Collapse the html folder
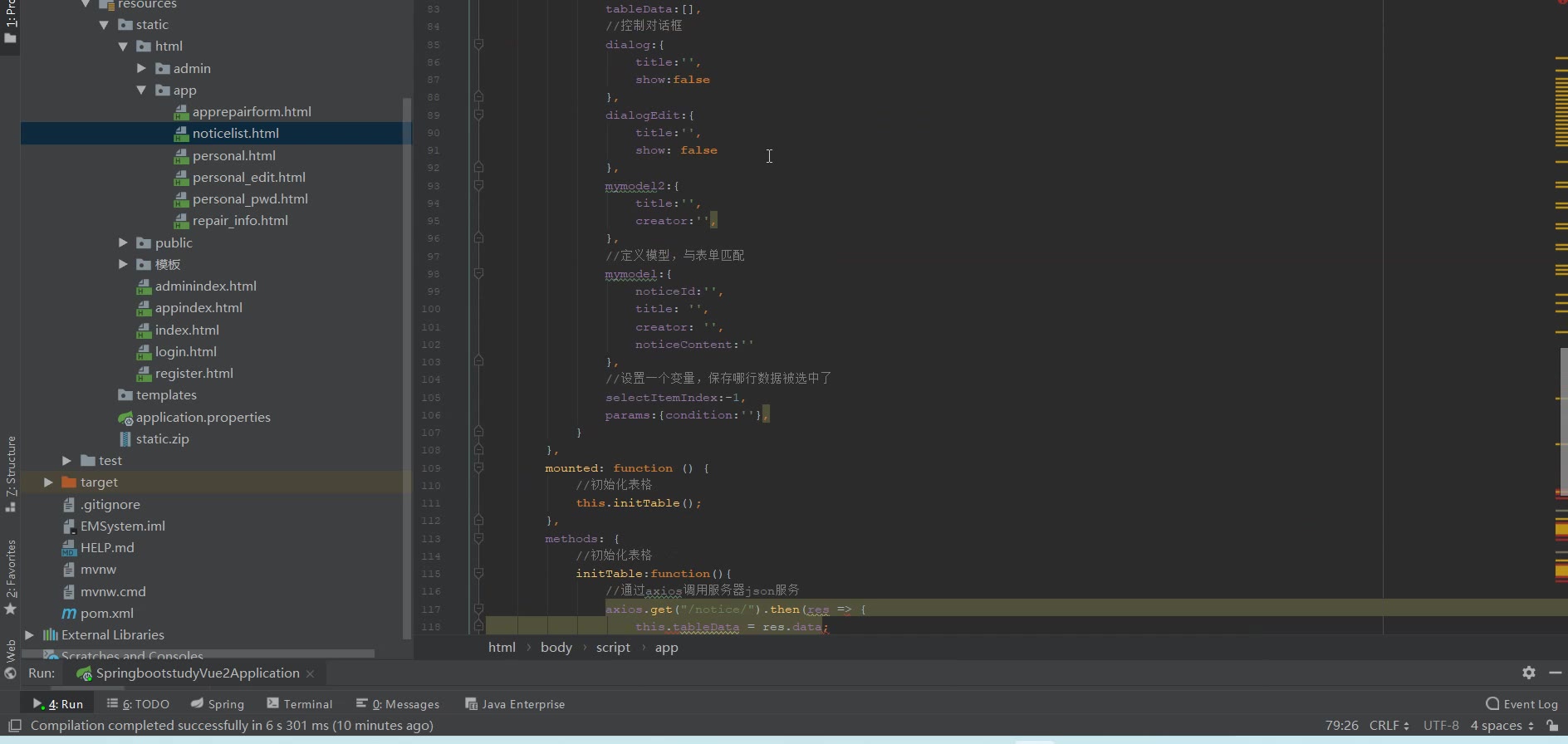Screen dimensions: 1568x744 (123, 46)
